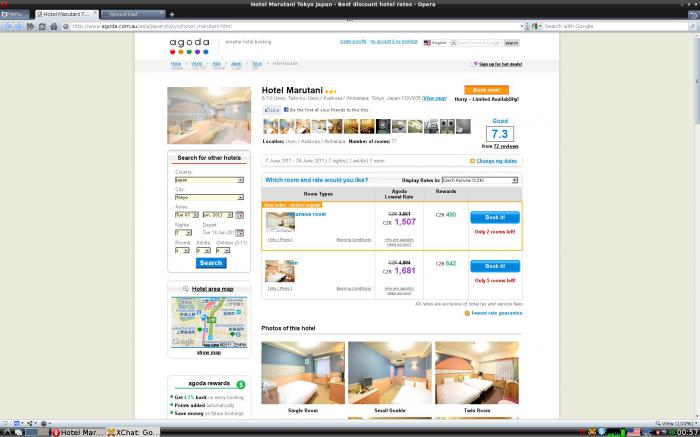The height and width of the screenshot is (437, 700).
Task: Reload the page
Action: (x=42, y=26)
